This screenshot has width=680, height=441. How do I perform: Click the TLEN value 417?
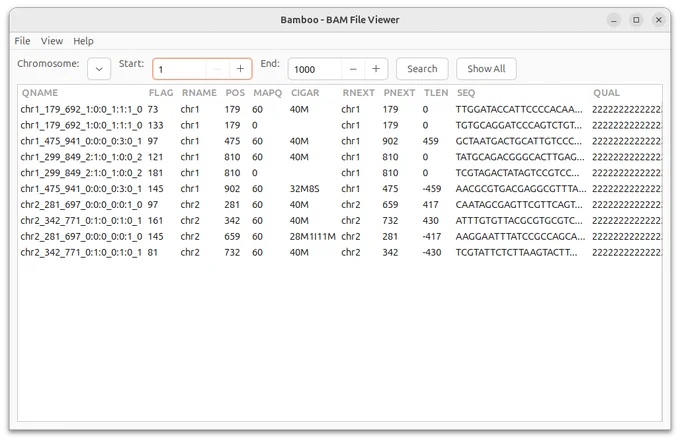click(431, 205)
